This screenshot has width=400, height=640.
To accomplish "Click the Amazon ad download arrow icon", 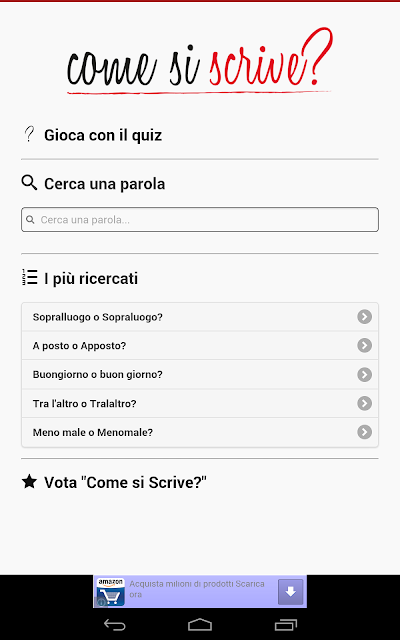I will [291, 591].
